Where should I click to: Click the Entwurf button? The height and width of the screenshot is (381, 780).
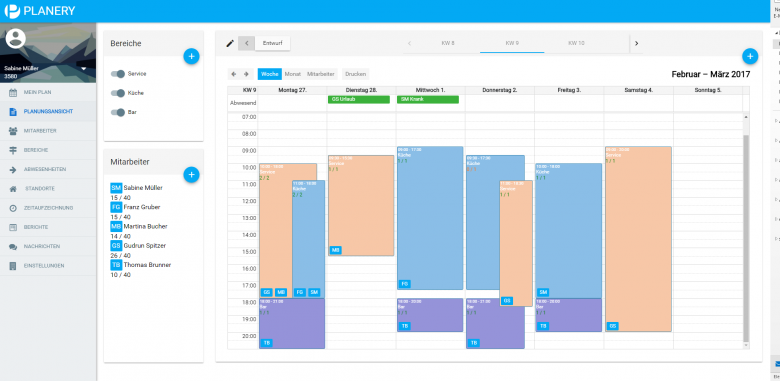coord(273,43)
